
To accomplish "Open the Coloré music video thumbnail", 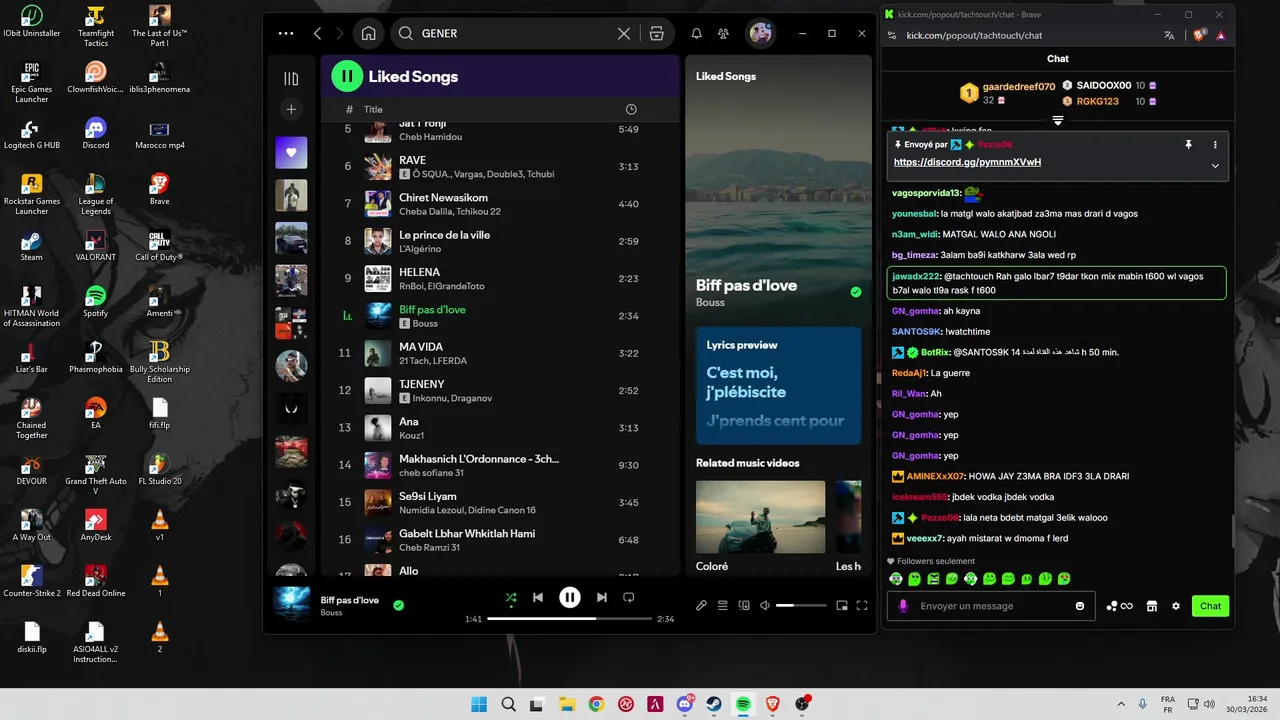I will tap(760, 517).
